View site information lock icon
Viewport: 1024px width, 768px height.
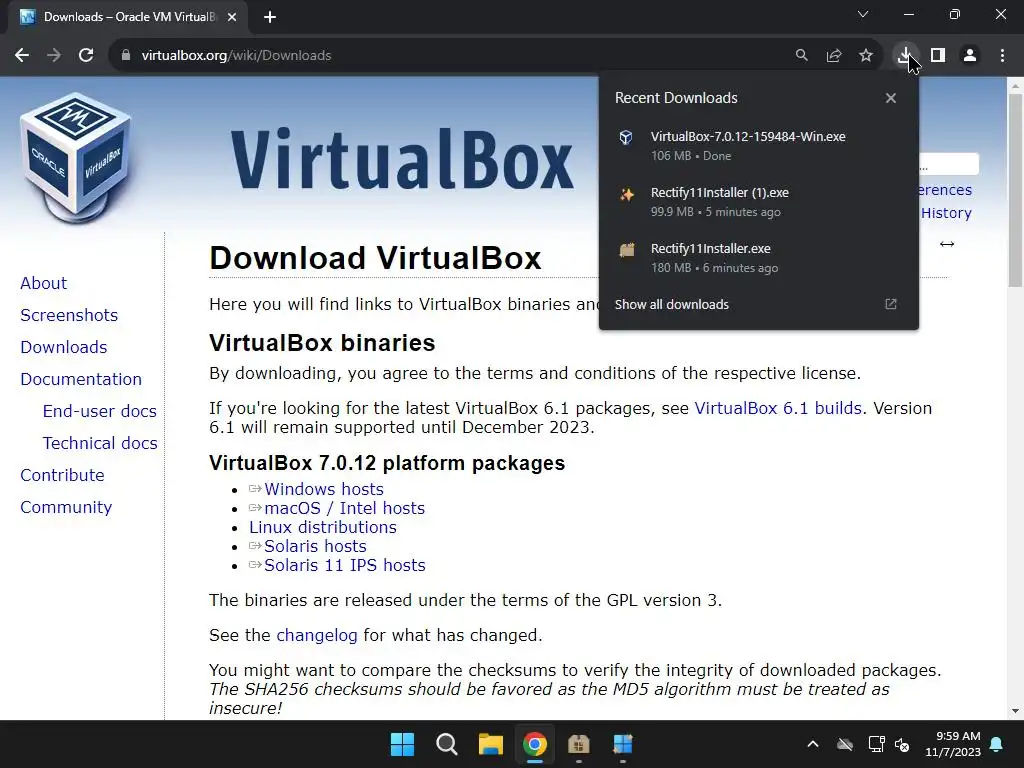point(126,56)
